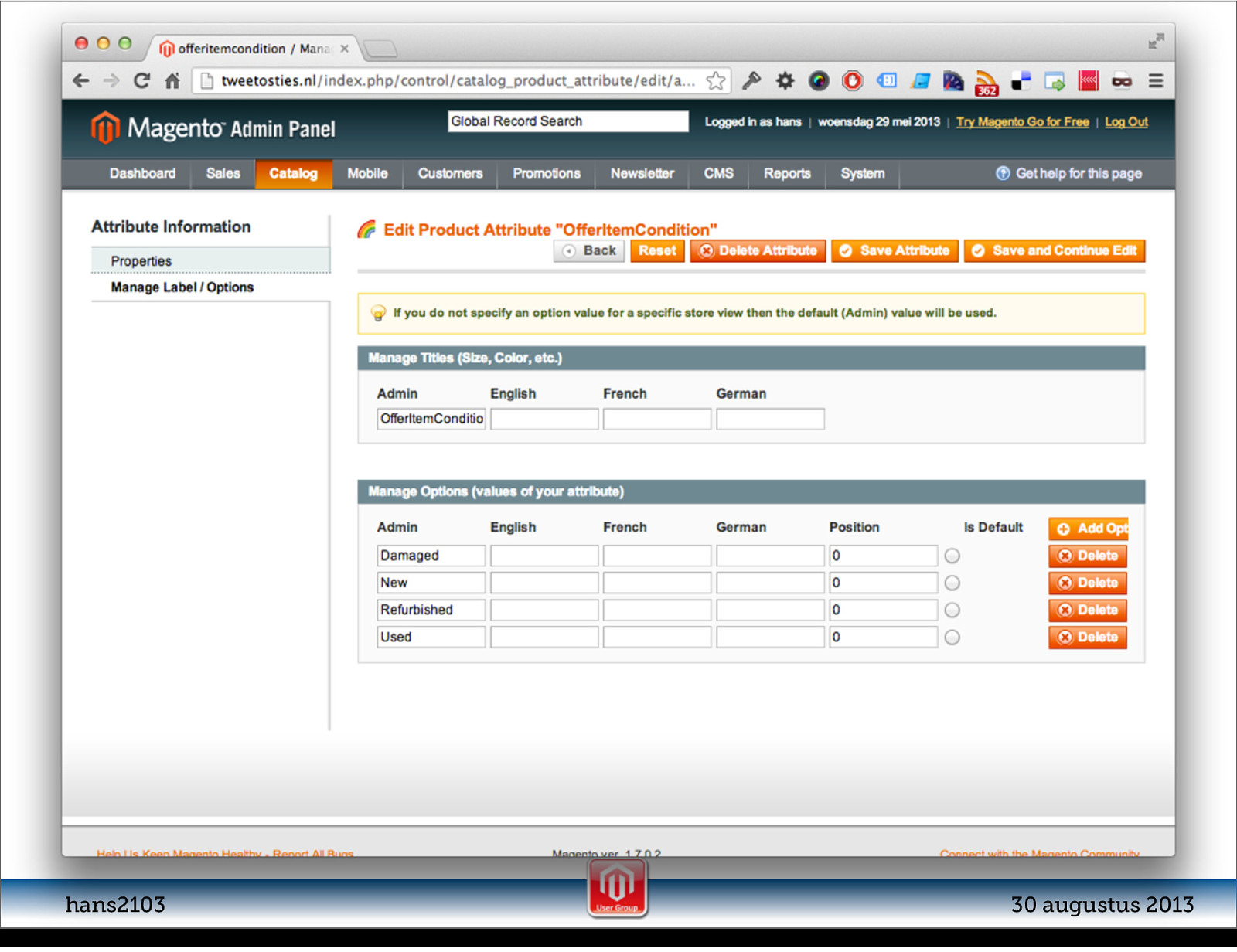
Task: Set Used as the default option
Action: click(952, 637)
